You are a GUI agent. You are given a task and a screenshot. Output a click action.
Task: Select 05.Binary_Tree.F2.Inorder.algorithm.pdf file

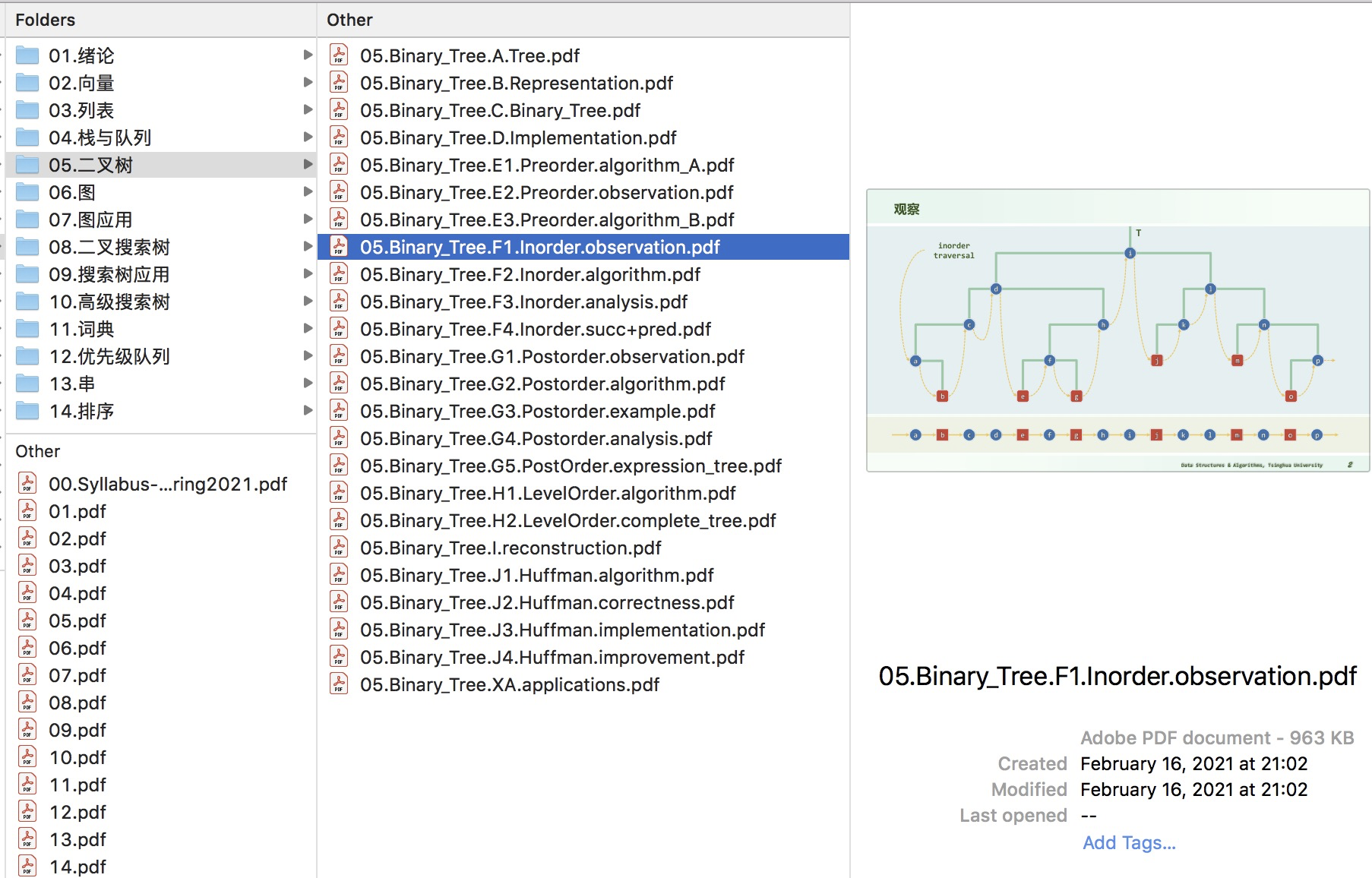tap(583, 274)
